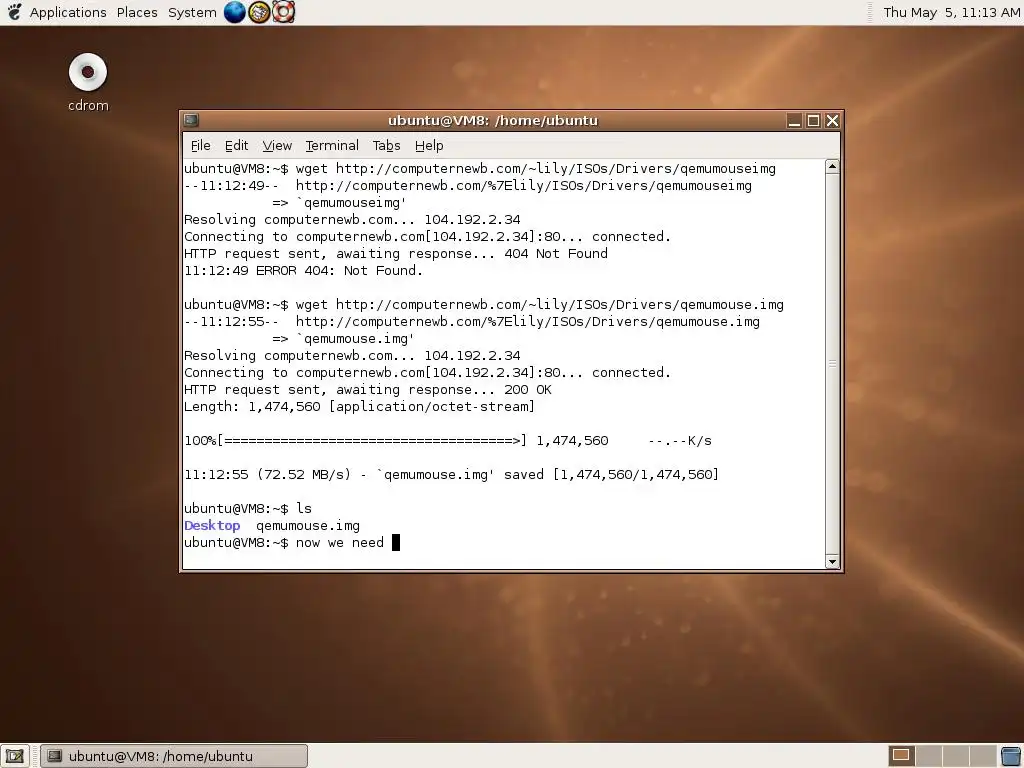Open the Trash icon in the bottom panel
This screenshot has height=768, width=1024.
tap(1012, 756)
